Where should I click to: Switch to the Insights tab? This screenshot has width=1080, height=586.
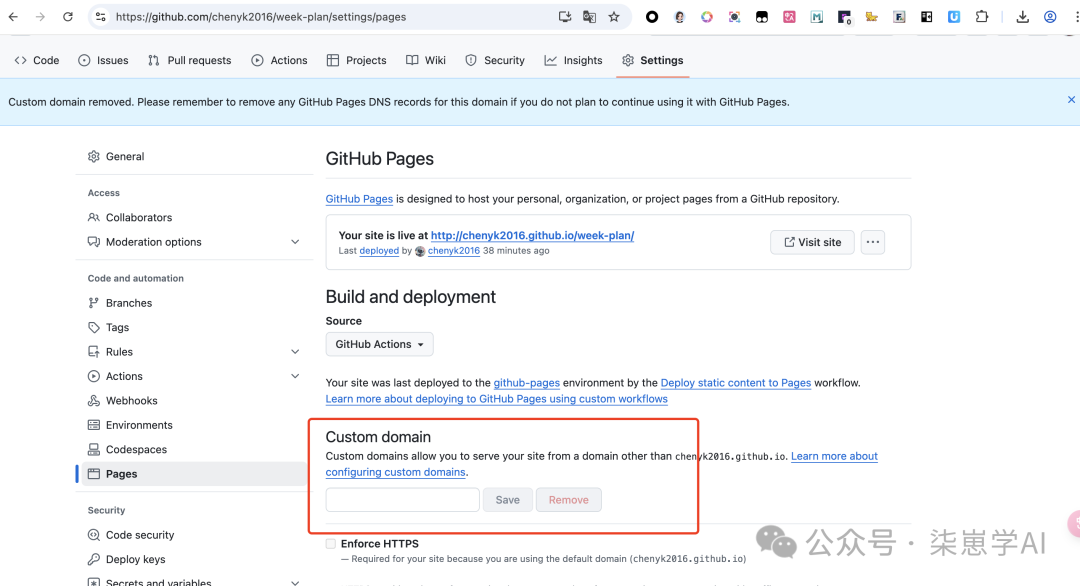[x=573, y=60]
